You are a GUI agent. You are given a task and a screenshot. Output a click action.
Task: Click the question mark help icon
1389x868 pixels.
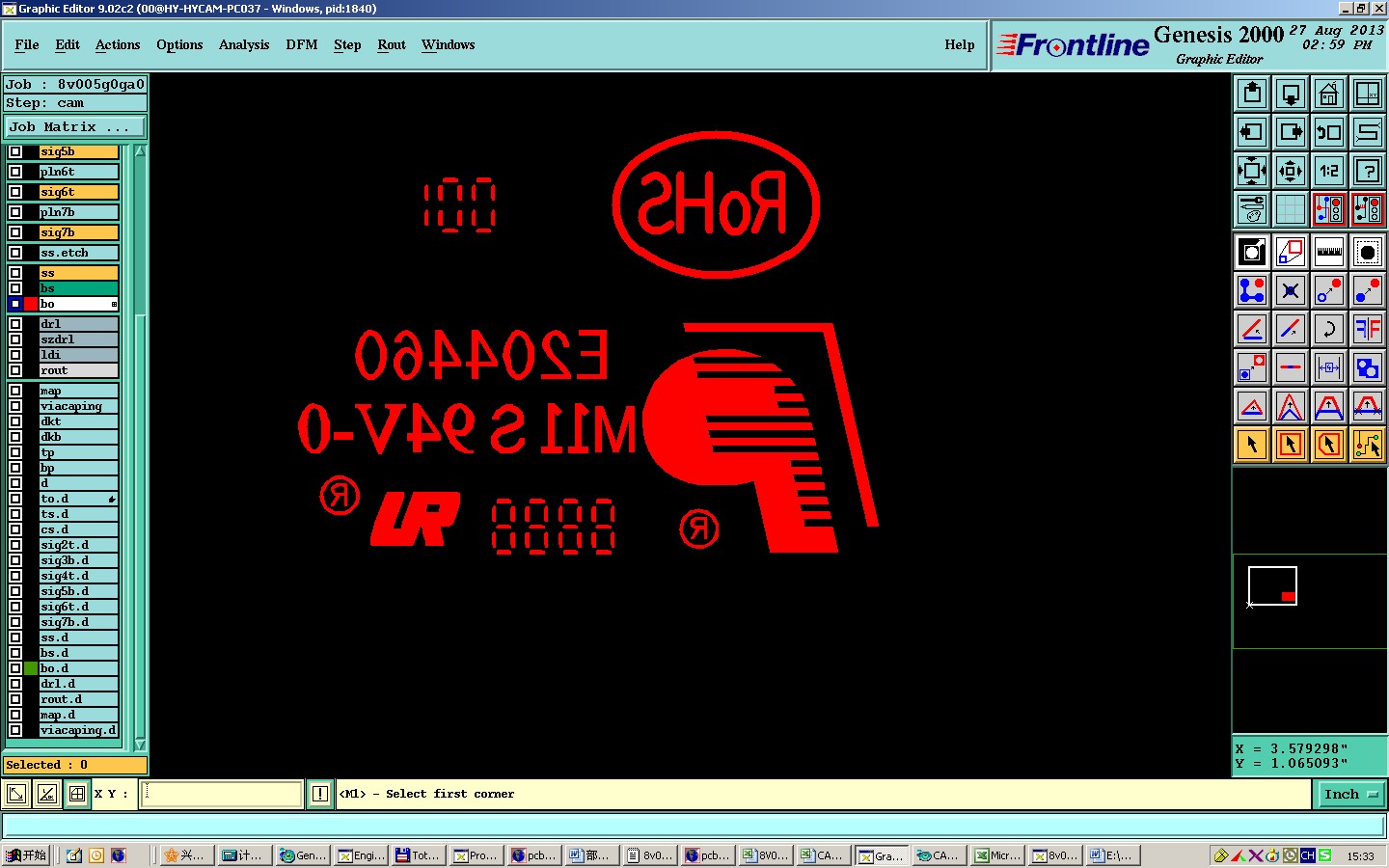pyautogui.click(x=1368, y=171)
